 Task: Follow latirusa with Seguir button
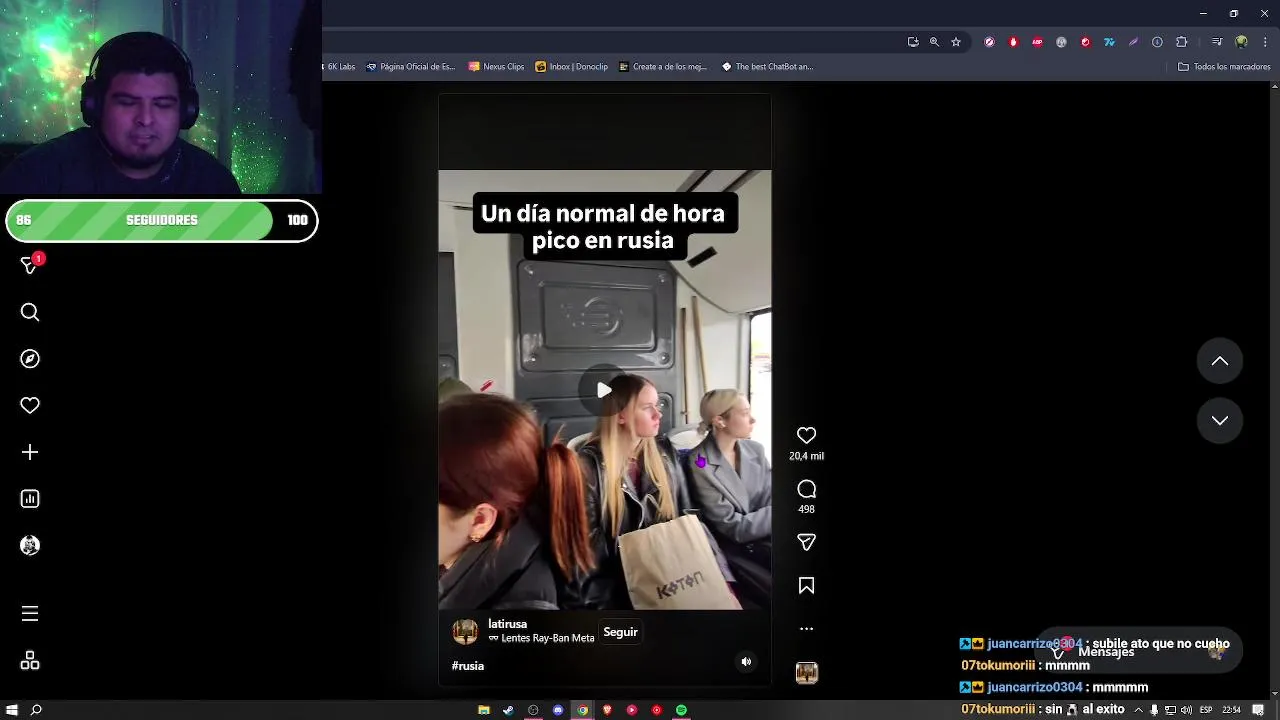coord(620,632)
